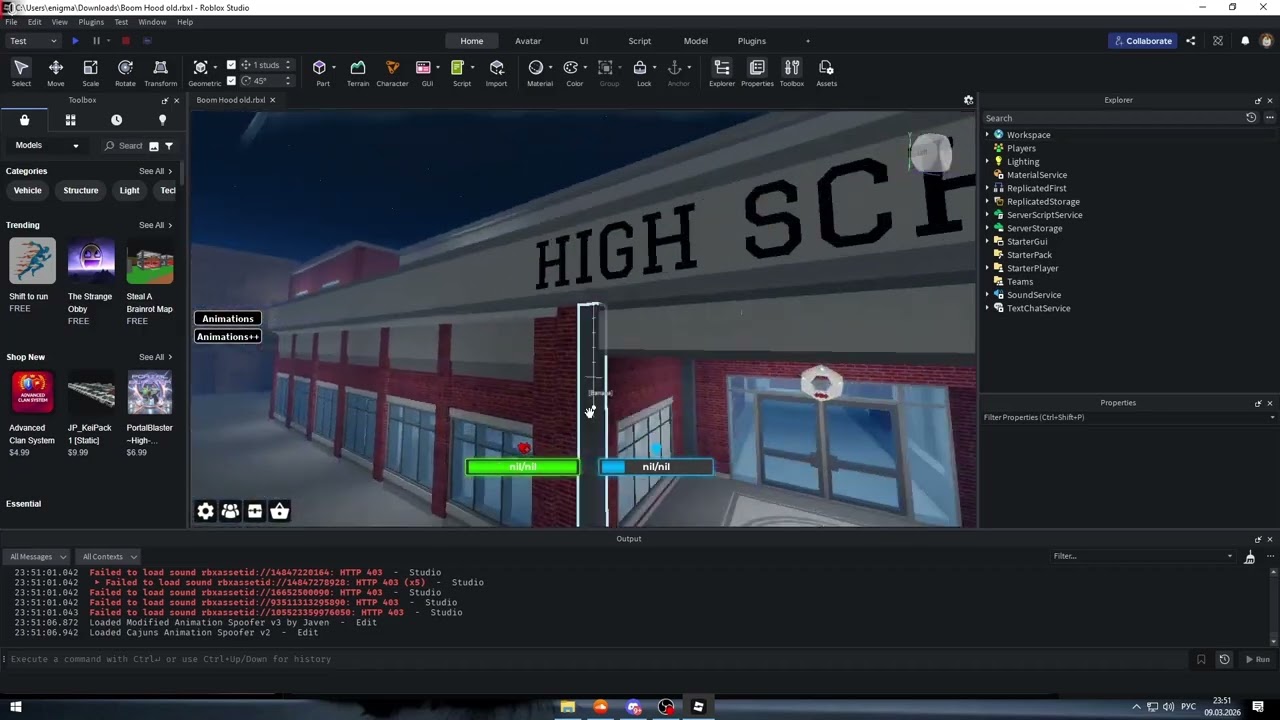The image size is (1280, 720).
Task: Expand the Lighting tree node
Action: [x=987, y=162]
